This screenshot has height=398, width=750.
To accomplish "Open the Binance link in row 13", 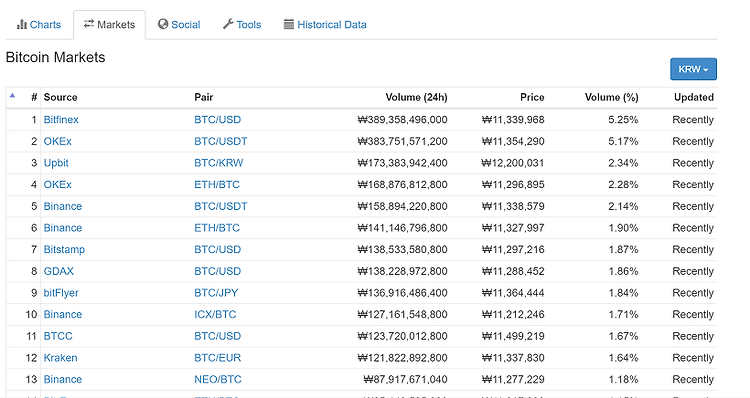I will [x=63, y=379].
